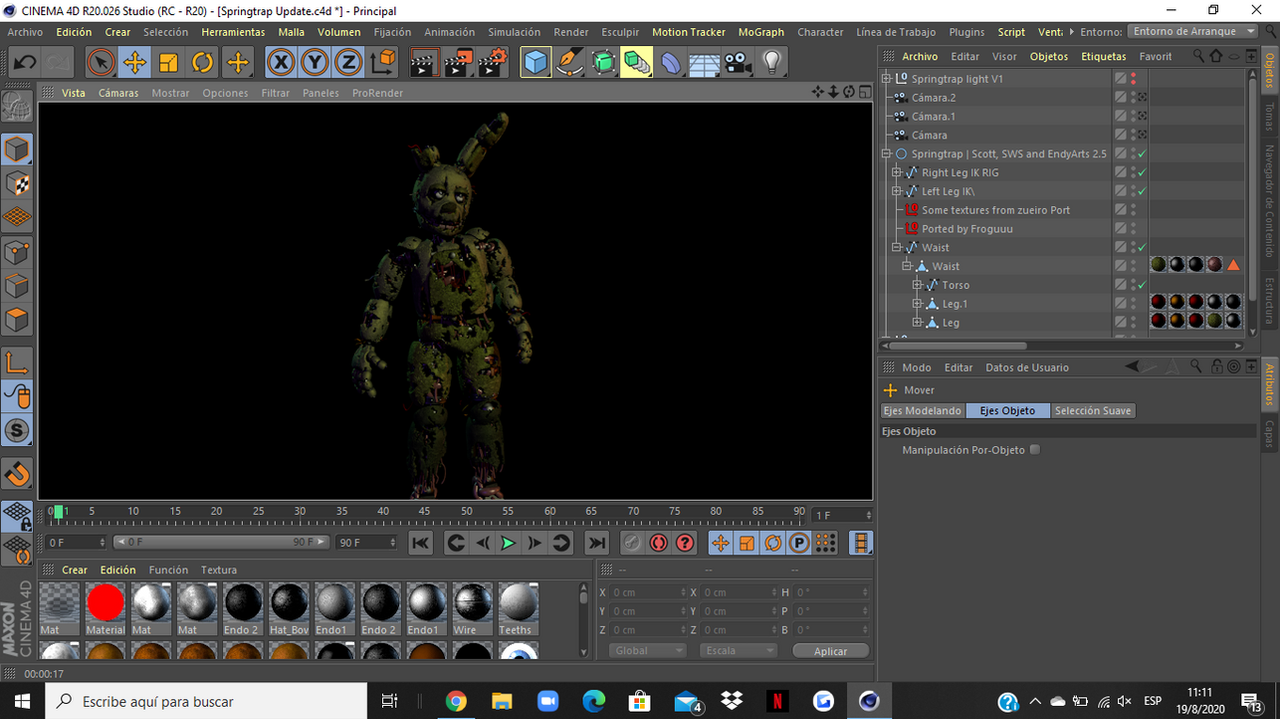
Task: Add a Cube primitive object
Action: (536, 63)
